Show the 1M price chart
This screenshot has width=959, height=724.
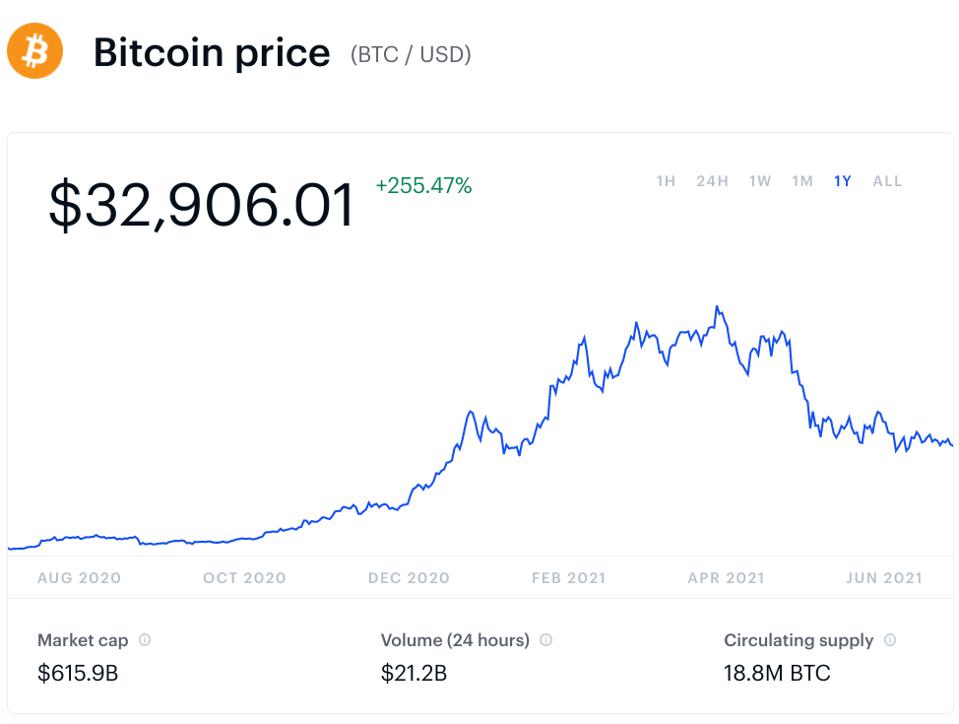[802, 181]
